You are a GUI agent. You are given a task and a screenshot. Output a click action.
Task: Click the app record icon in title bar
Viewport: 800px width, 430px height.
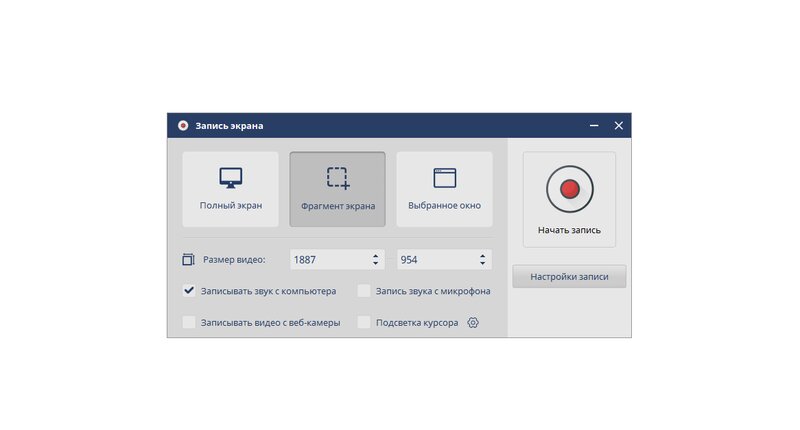[x=183, y=125]
